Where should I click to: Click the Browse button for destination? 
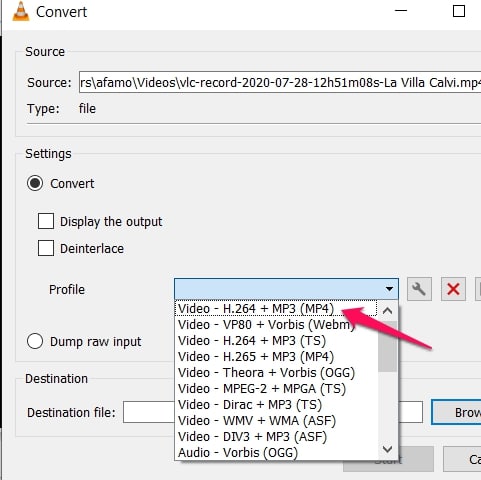[x=456, y=412]
